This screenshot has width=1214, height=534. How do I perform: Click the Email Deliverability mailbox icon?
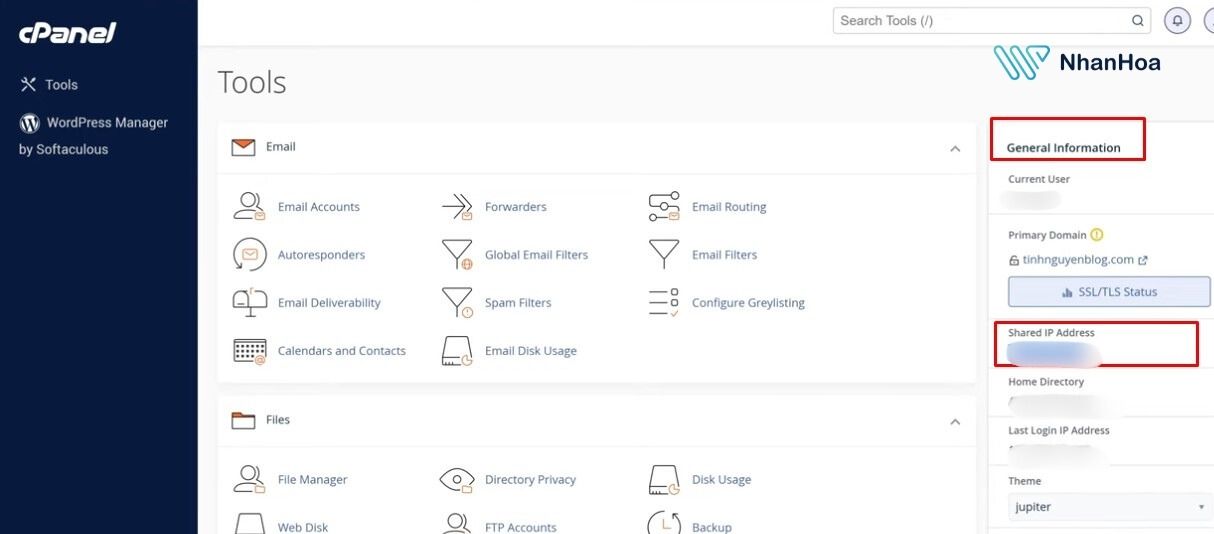(x=249, y=302)
